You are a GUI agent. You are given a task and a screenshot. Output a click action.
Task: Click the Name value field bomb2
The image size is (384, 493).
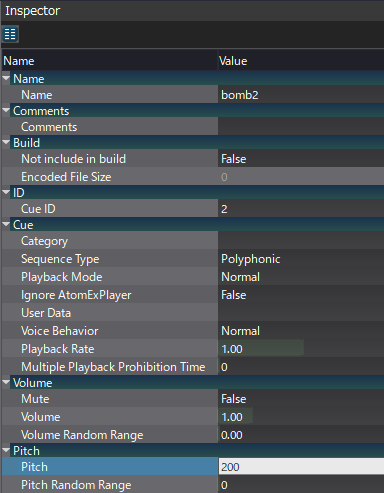(x=301, y=95)
